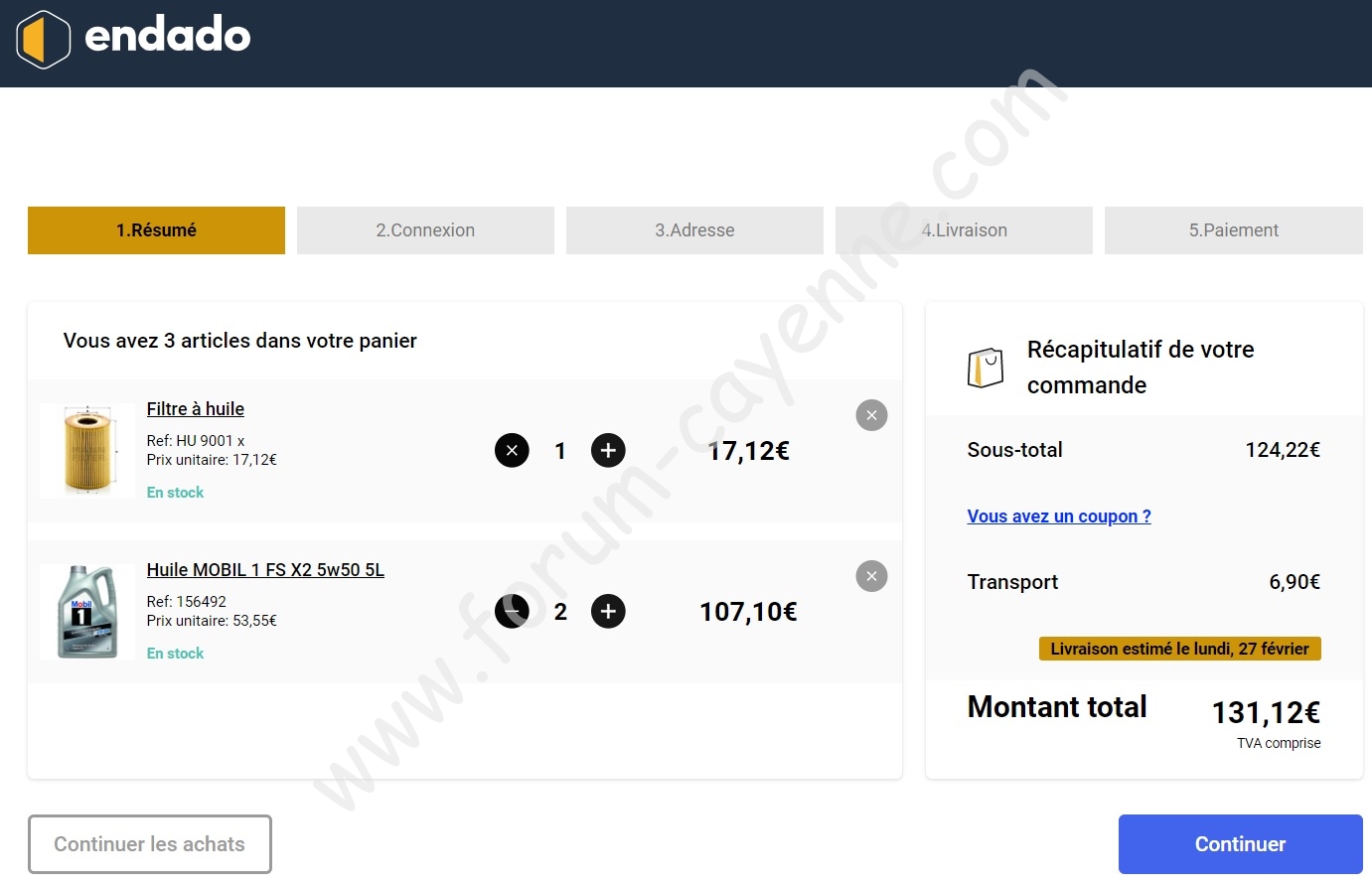1372x885 pixels.
Task: Decrease quantity of Huile MOBIL 1
Action: coord(512,612)
